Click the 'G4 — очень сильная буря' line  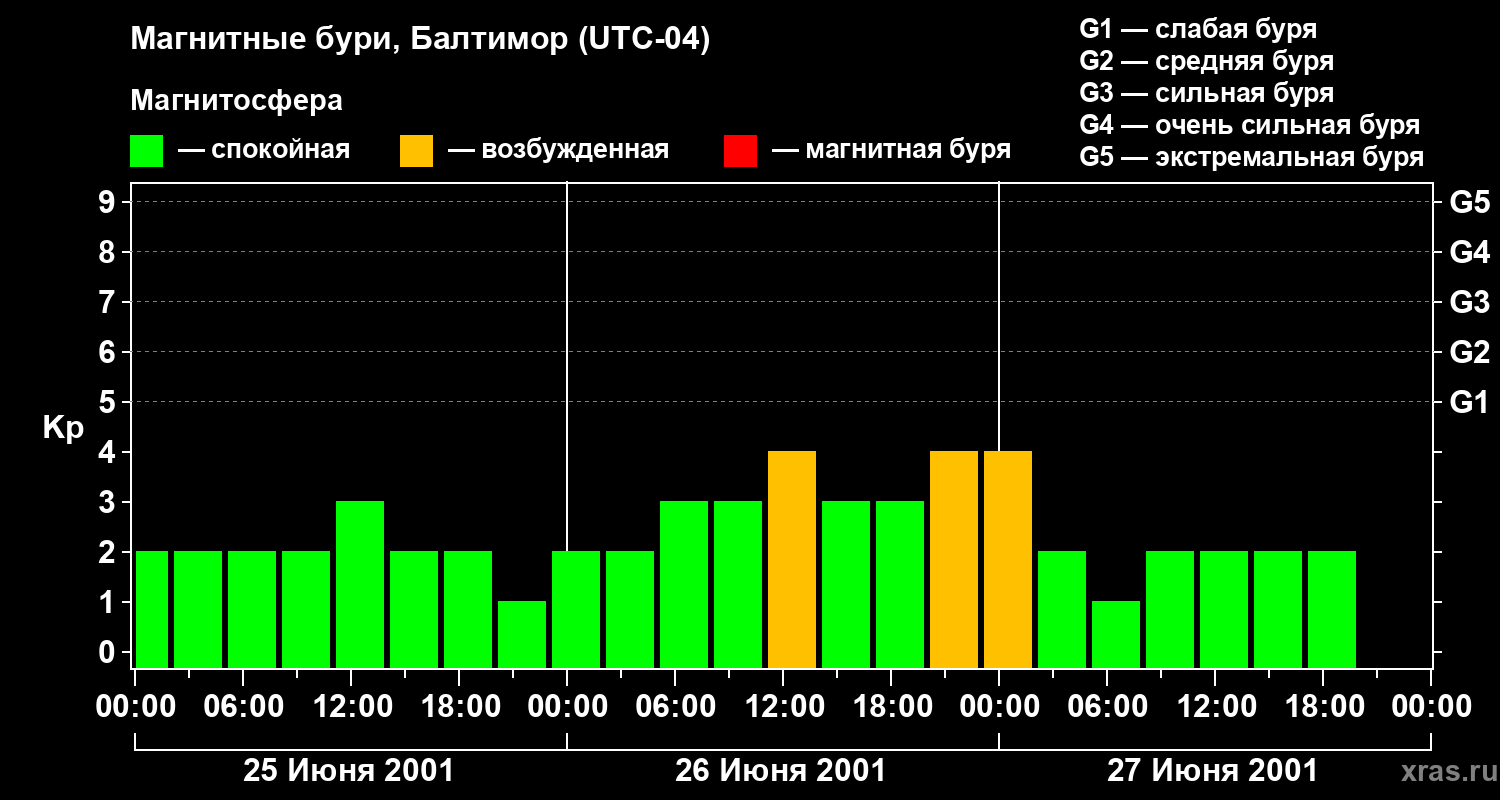(x=1250, y=125)
